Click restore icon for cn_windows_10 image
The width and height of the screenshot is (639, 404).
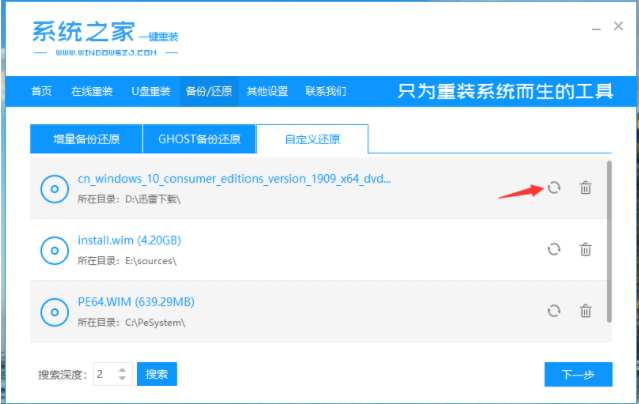(553, 188)
